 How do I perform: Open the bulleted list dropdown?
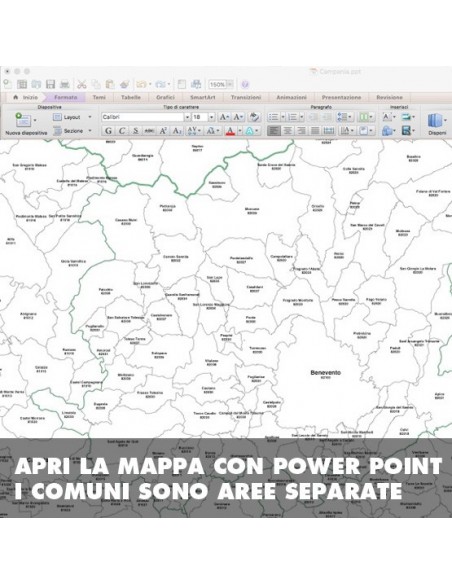[283, 117]
